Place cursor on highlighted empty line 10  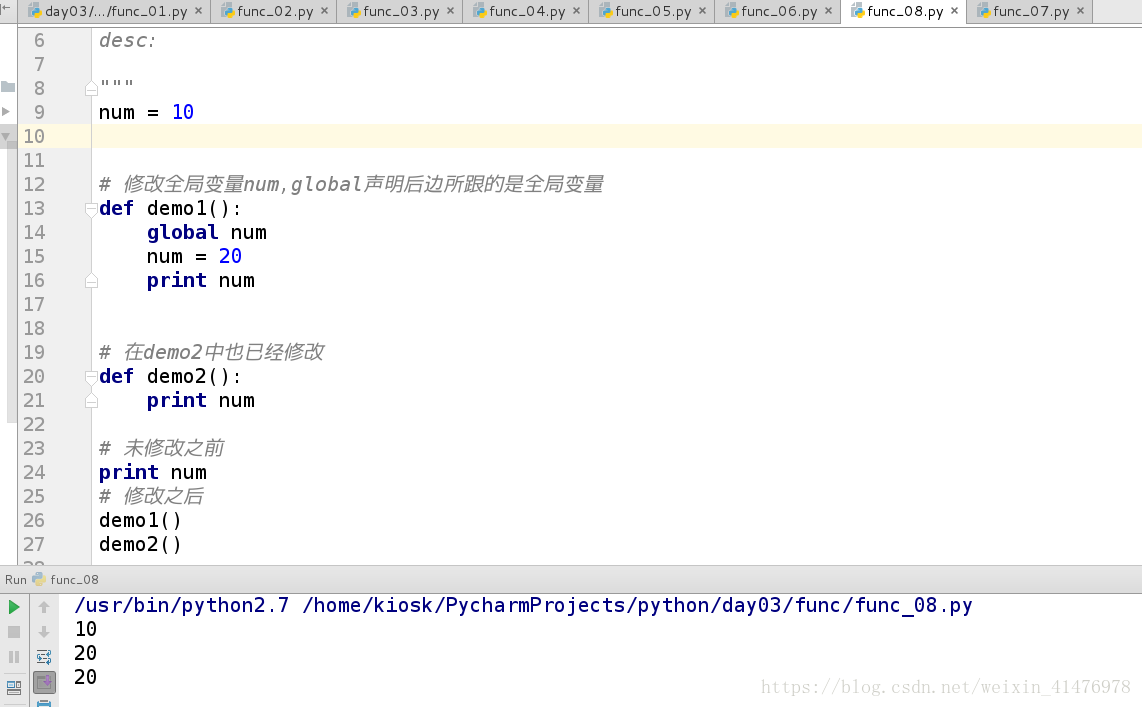(616, 136)
